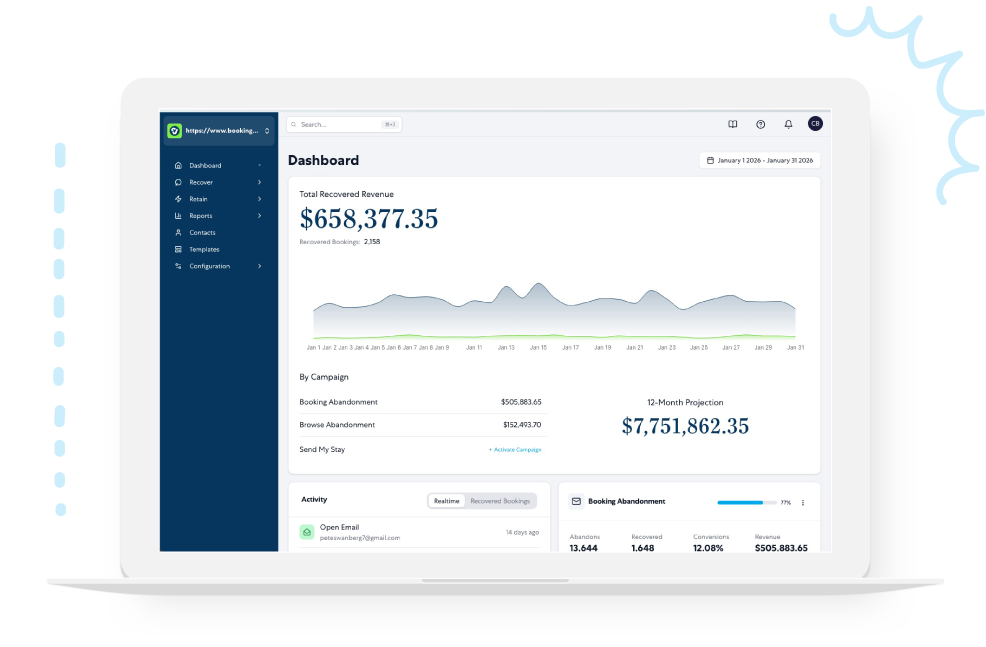
Task: Click the Dashboard home icon
Action: [178, 165]
